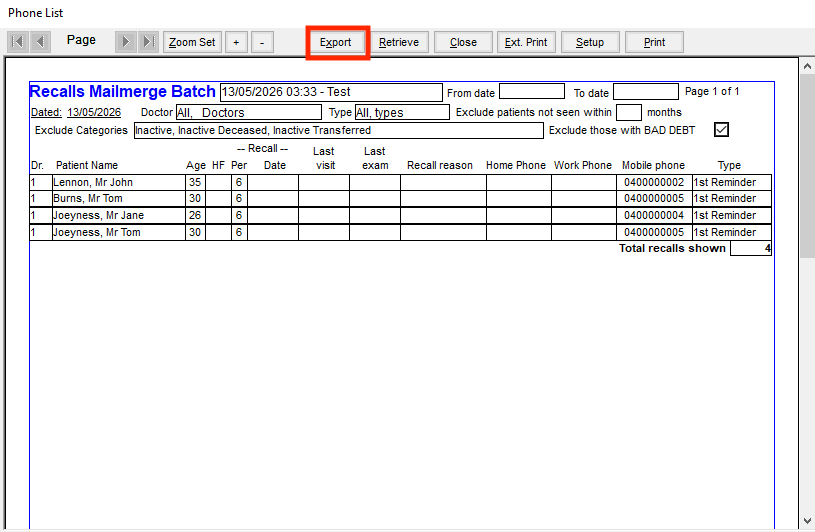815x532 pixels.
Task: Click the To date field
Action: (x=646, y=91)
